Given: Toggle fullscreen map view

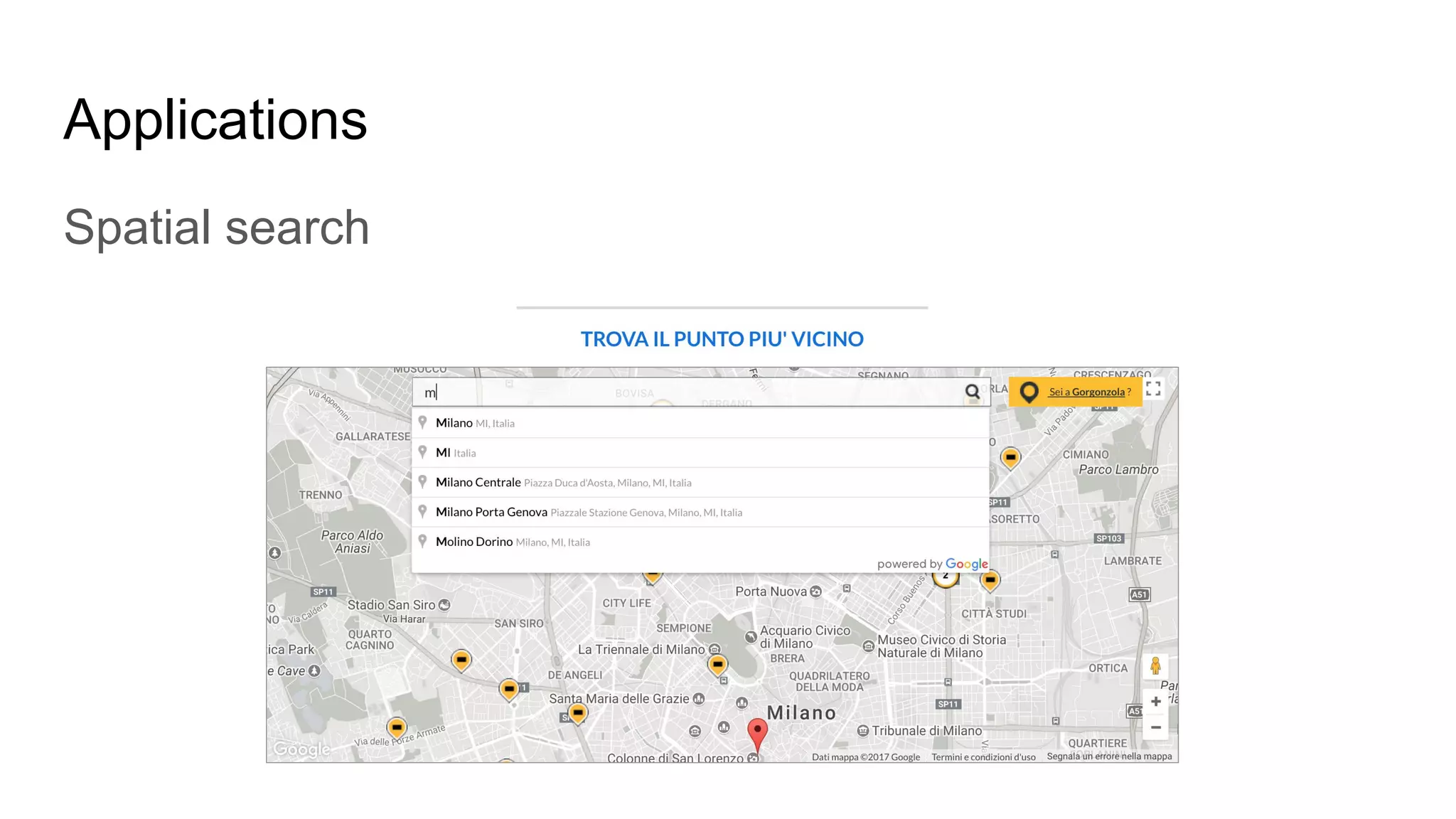Looking at the screenshot, I should point(1153,389).
